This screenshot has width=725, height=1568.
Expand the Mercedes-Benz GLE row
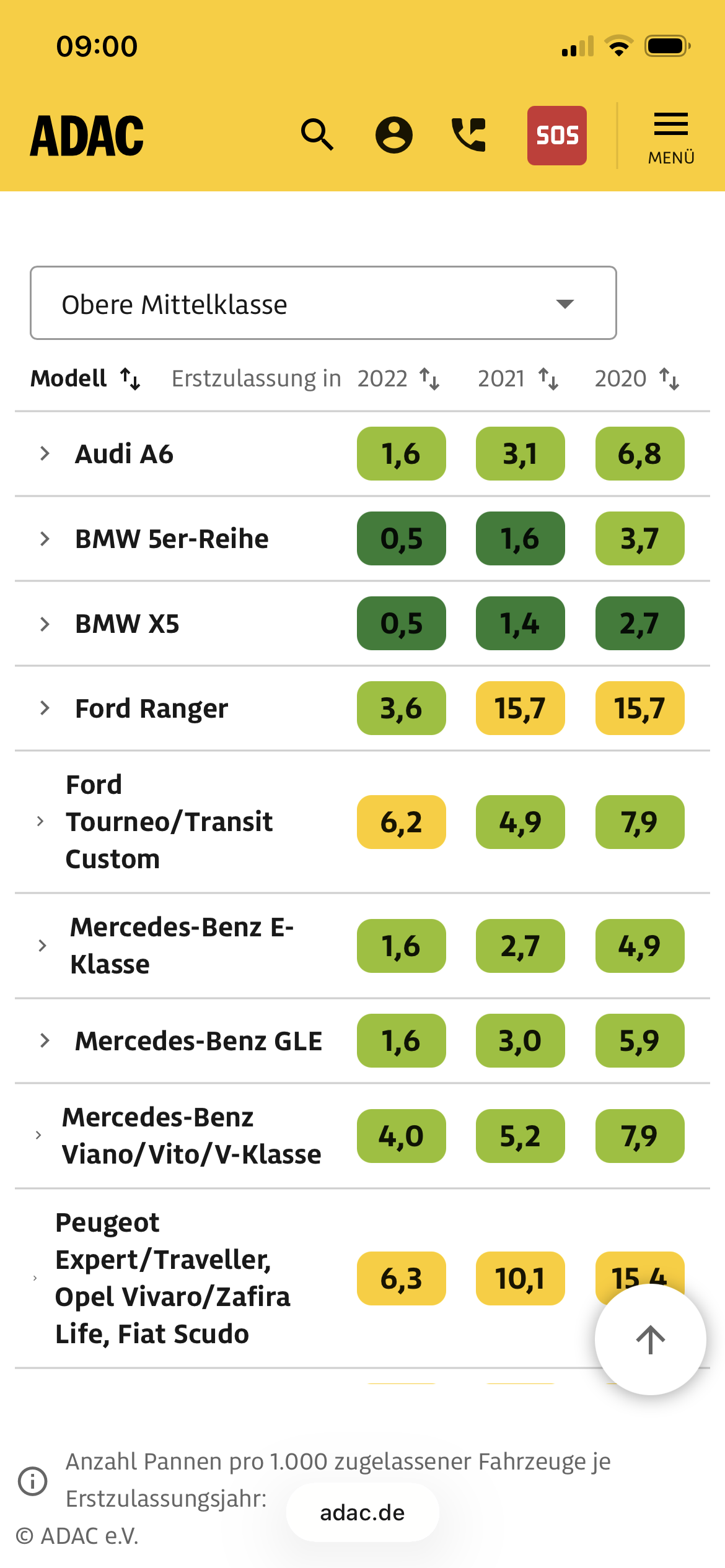(x=45, y=1040)
